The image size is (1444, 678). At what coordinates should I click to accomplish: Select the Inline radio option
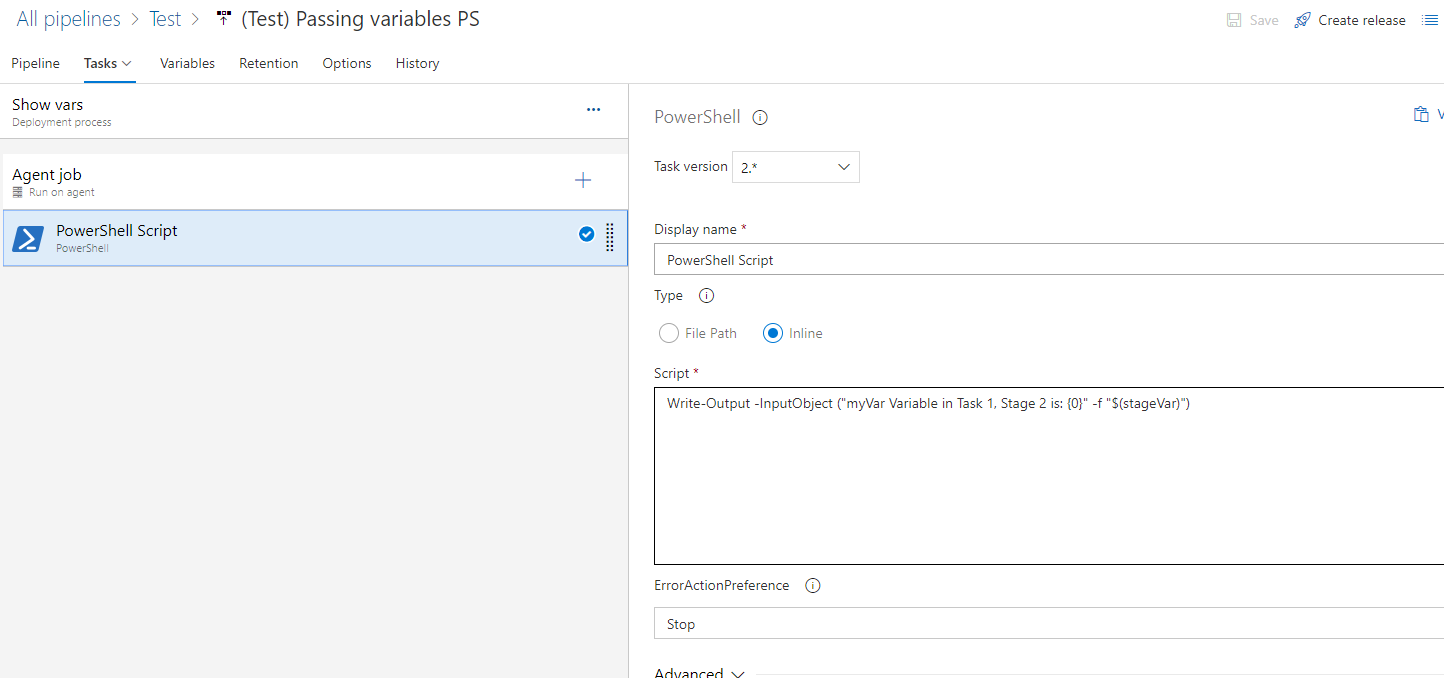point(773,333)
